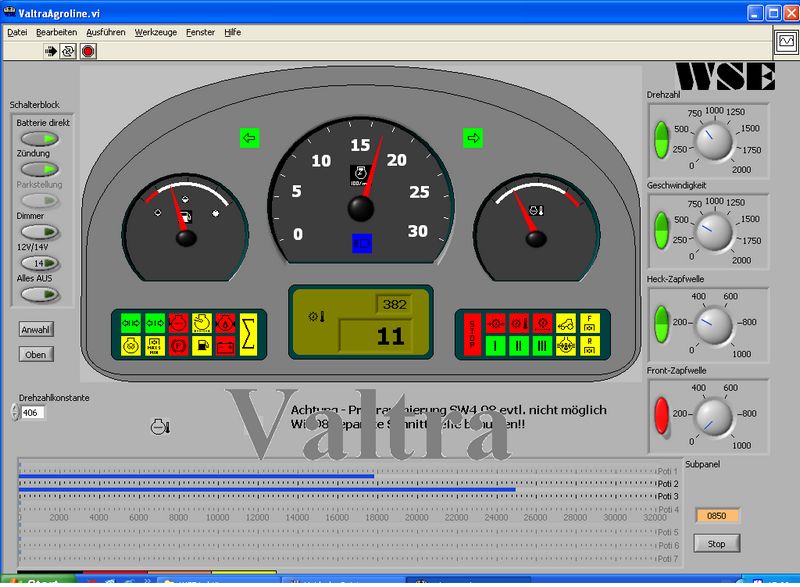Image resolution: width=800 pixels, height=587 pixels.
Task: Click the fuel level gauge dial
Action: pos(186,228)
